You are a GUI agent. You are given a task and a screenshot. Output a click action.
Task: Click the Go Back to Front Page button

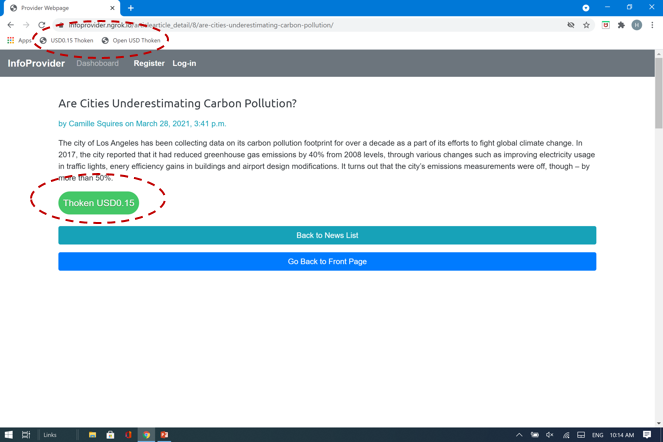327,262
